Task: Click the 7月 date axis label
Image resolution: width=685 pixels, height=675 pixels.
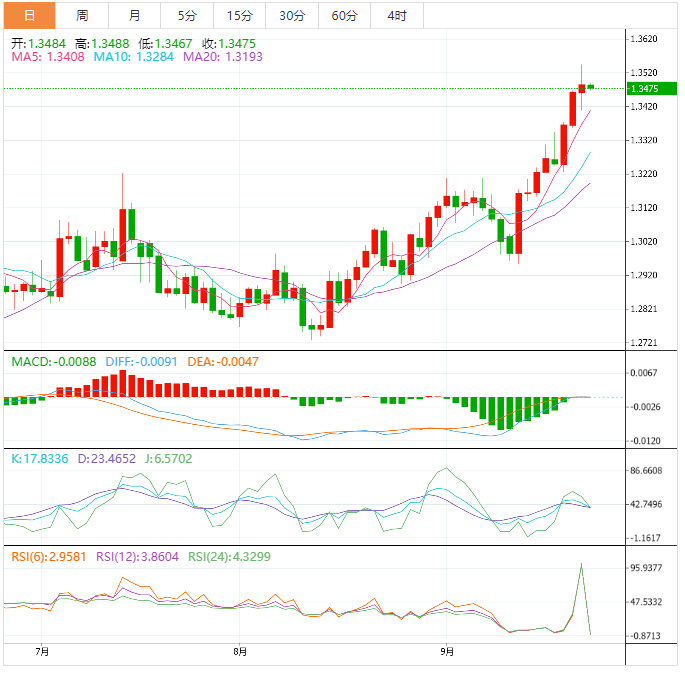Action: (x=42, y=652)
